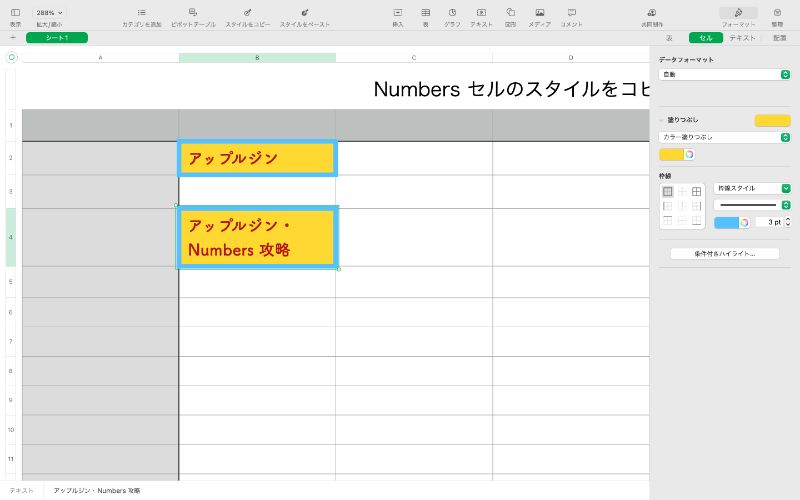
Task: Click the yellow fill preset swatch beside 塗りつぶし
Action: point(772,120)
